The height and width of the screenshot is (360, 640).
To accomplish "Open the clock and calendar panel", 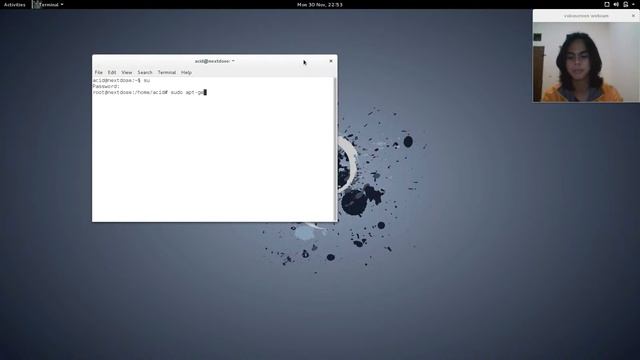I will coord(320,5).
